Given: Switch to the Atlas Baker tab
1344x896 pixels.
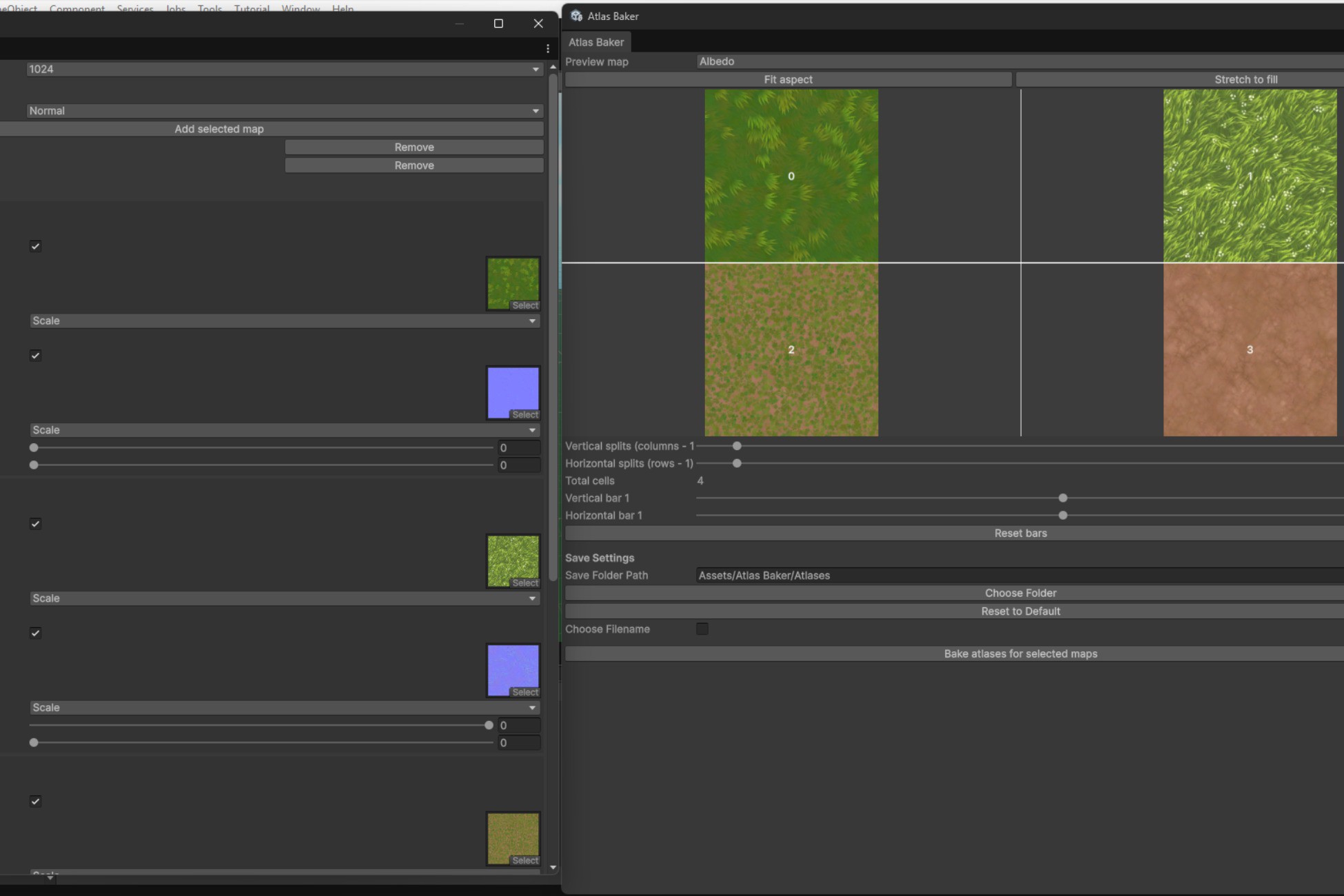Looking at the screenshot, I should (595, 42).
